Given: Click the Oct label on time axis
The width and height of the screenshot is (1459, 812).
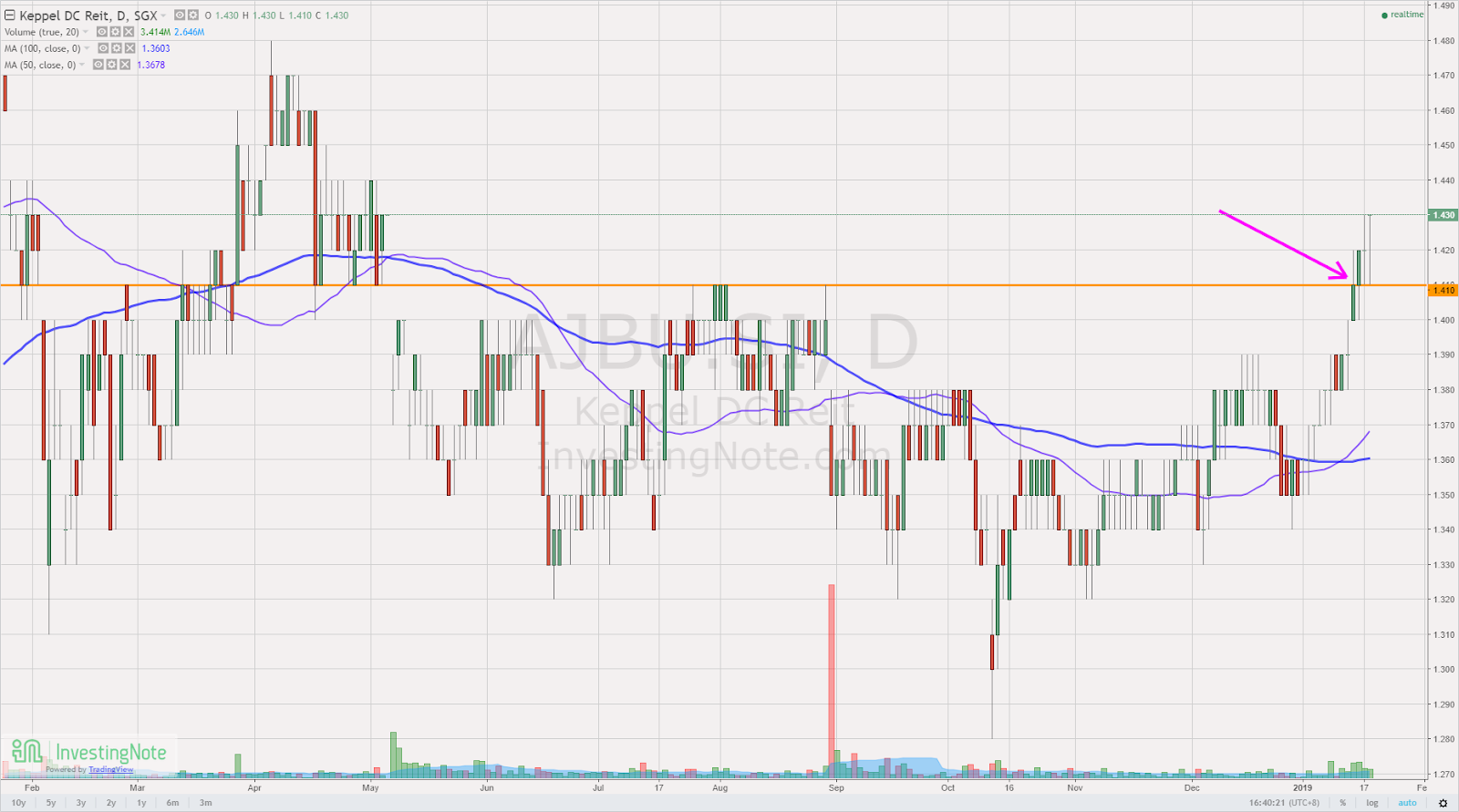Looking at the screenshot, I should coord(948,787).
